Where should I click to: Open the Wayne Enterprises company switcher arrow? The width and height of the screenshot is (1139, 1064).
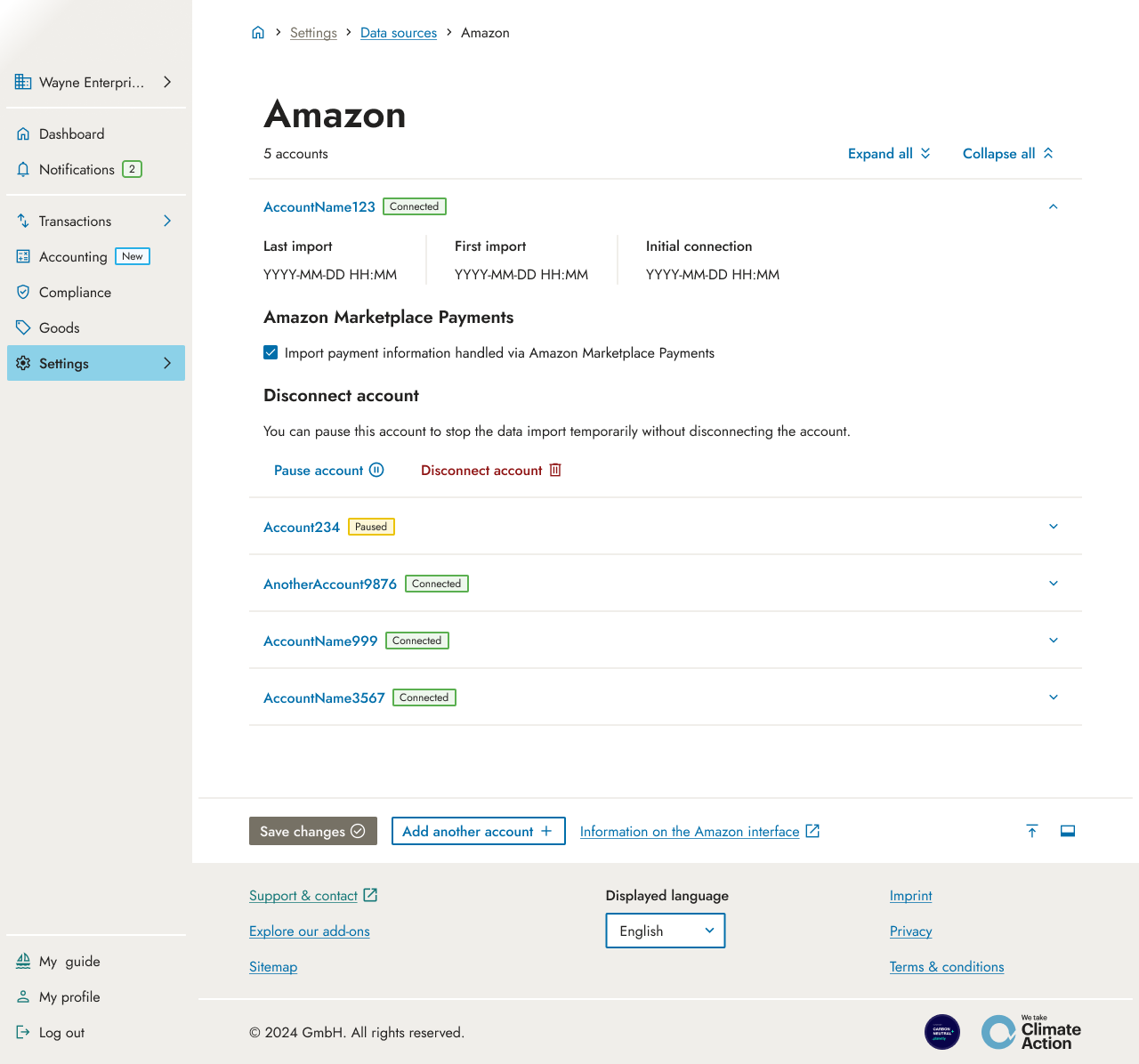[x=167, y=82]
